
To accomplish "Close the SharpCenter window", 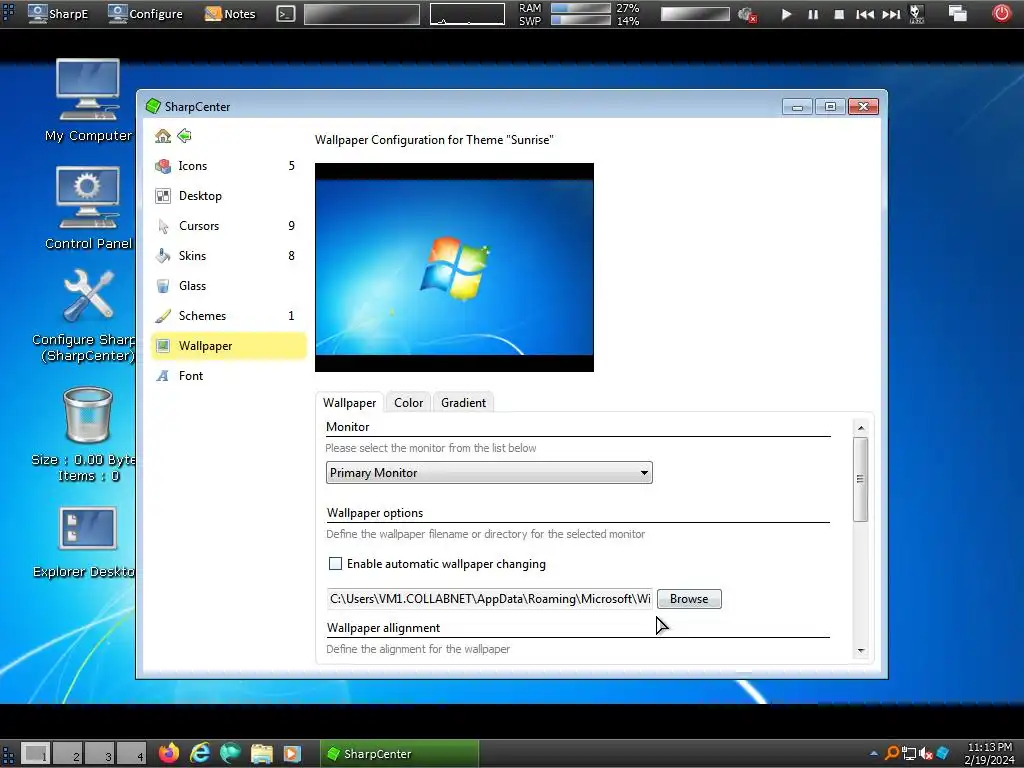I will 863,107.
